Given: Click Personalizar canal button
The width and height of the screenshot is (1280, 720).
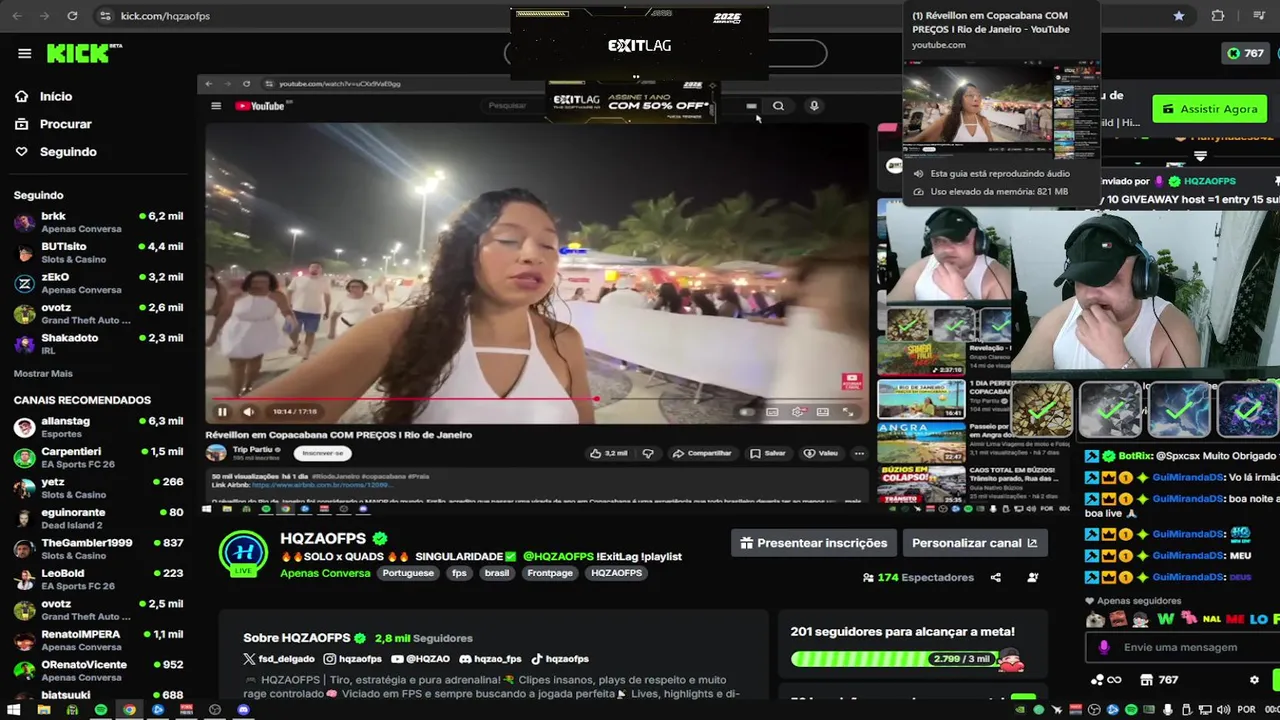Looking at the screenshot, I should pyautogui.click(x=975, y=543).
